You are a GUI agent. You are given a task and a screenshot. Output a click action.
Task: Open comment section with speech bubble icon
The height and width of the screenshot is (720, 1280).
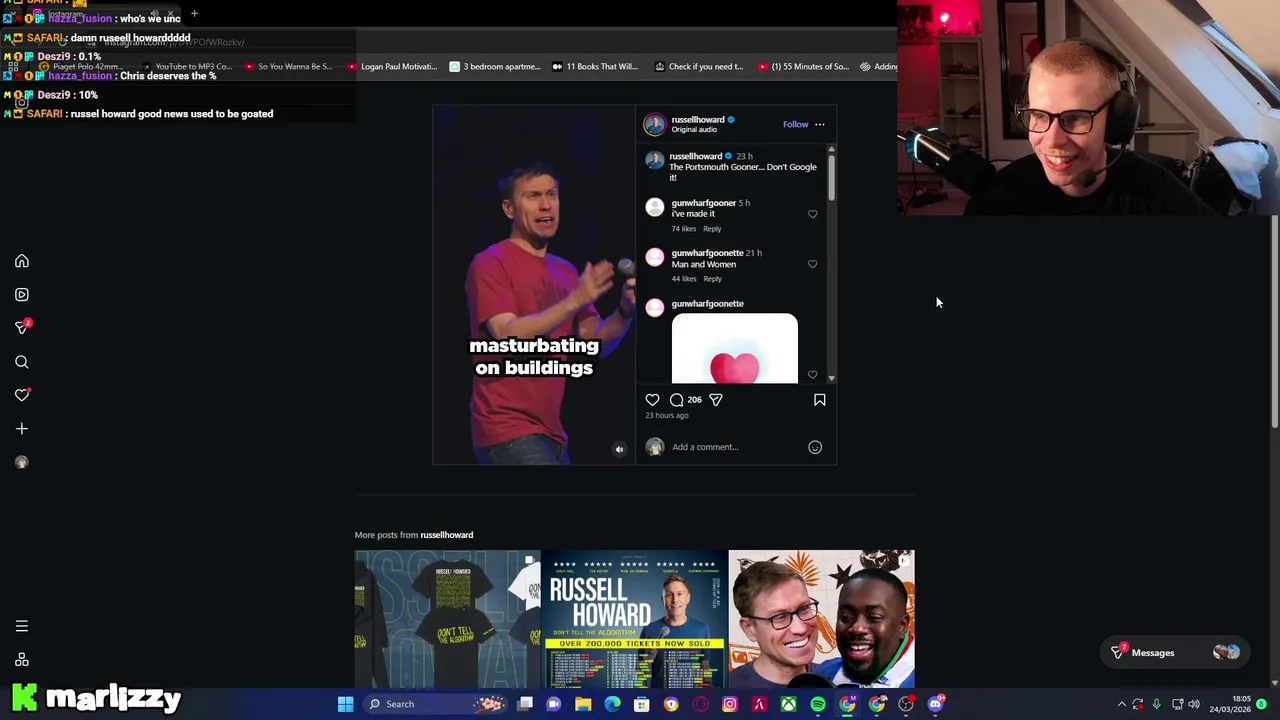click(x=677, y=400)
